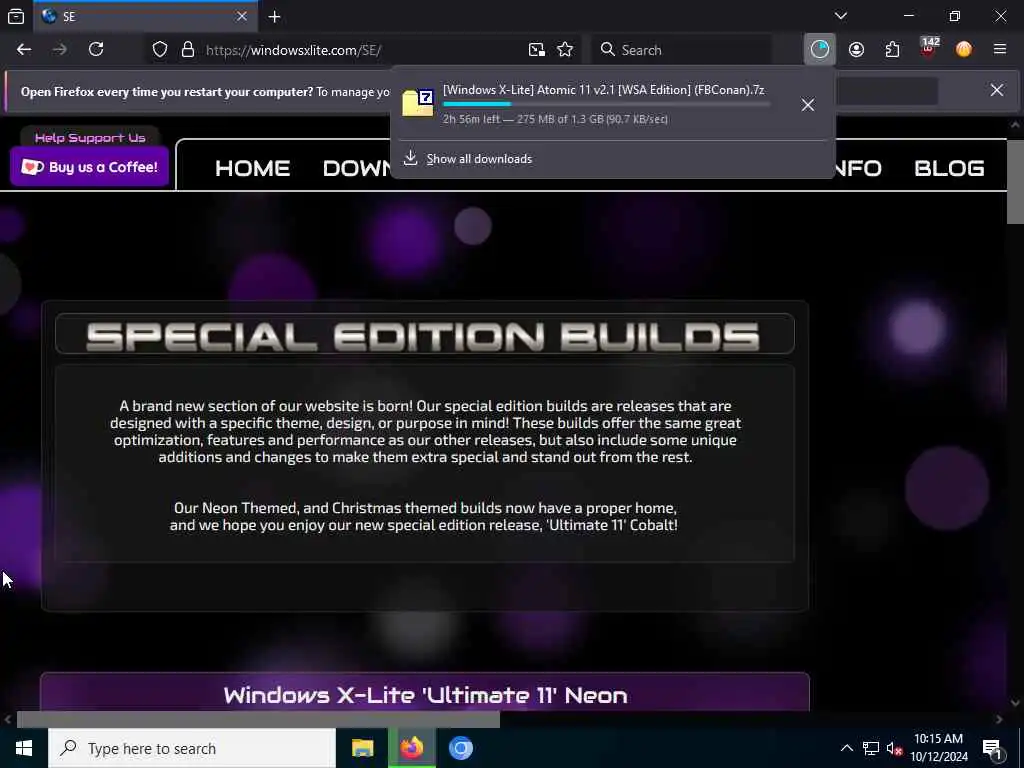The height and width of the screenshot is (768, 1024).
Task: Click the Buy us a Coffee button
Action: pyautogui.click(x=89, y=167)
